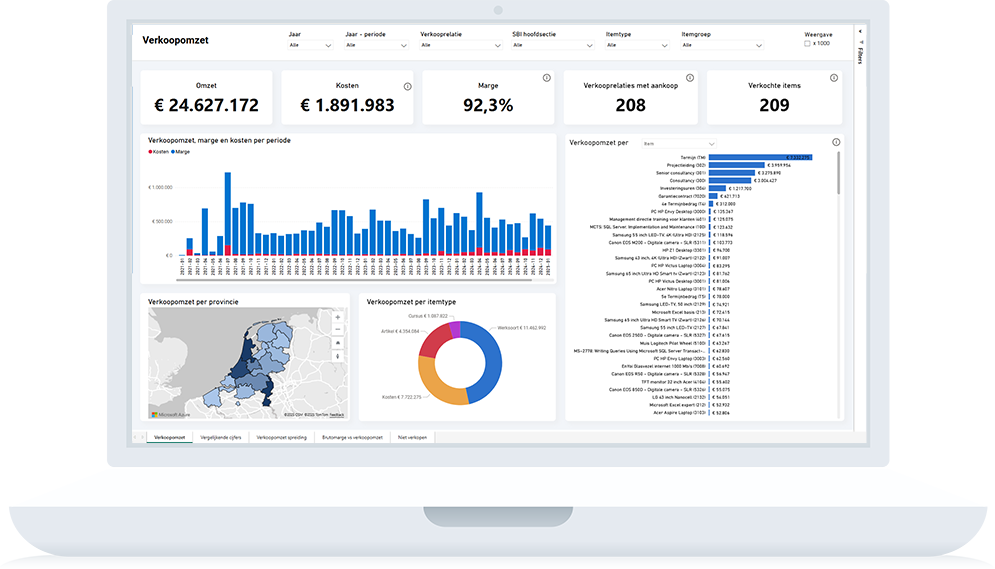Switch to Vergelijkende cijfers tab

tap(220, 438)
